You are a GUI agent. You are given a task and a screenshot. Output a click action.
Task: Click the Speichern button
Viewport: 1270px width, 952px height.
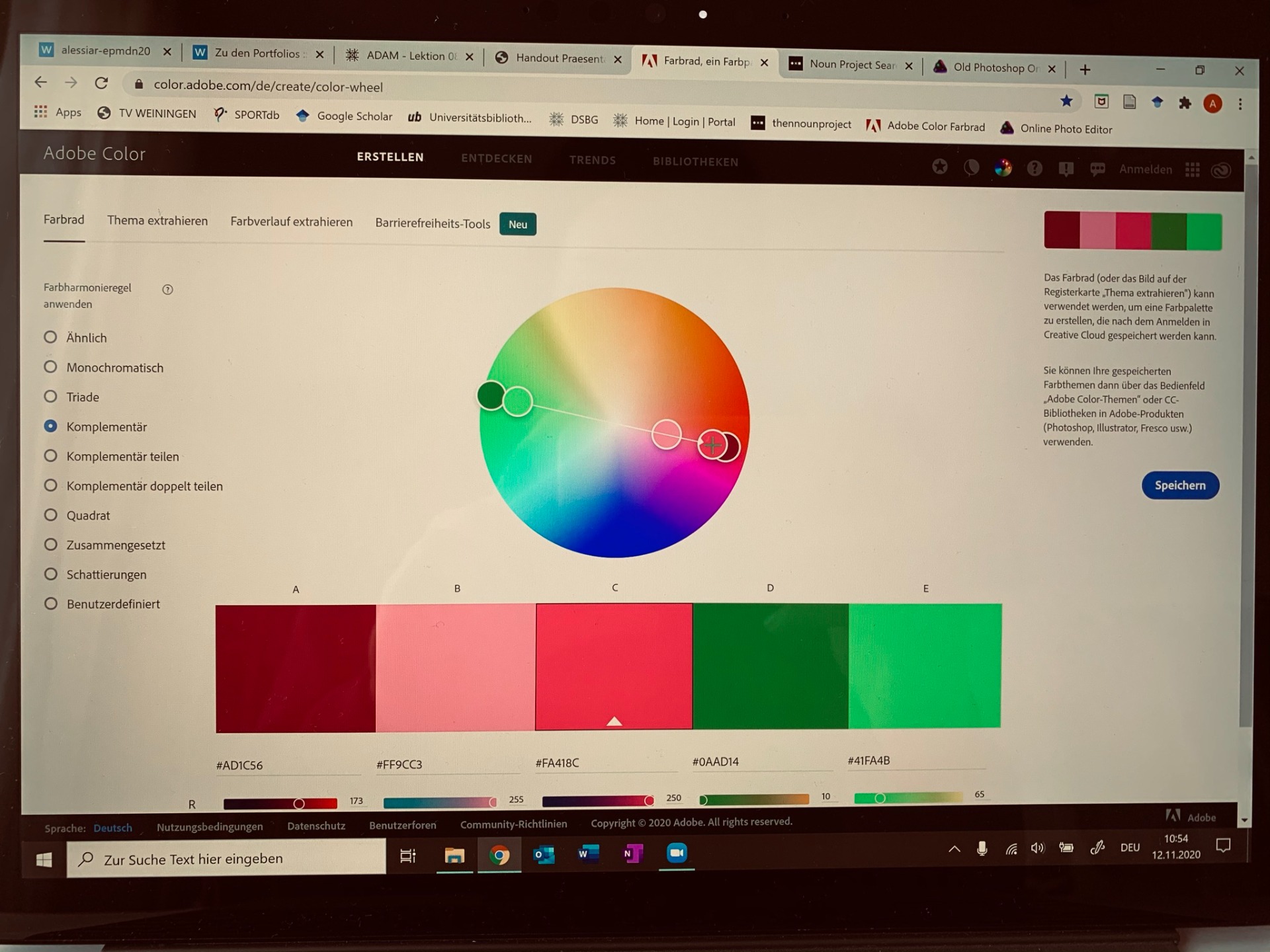tap(1180, 485)
